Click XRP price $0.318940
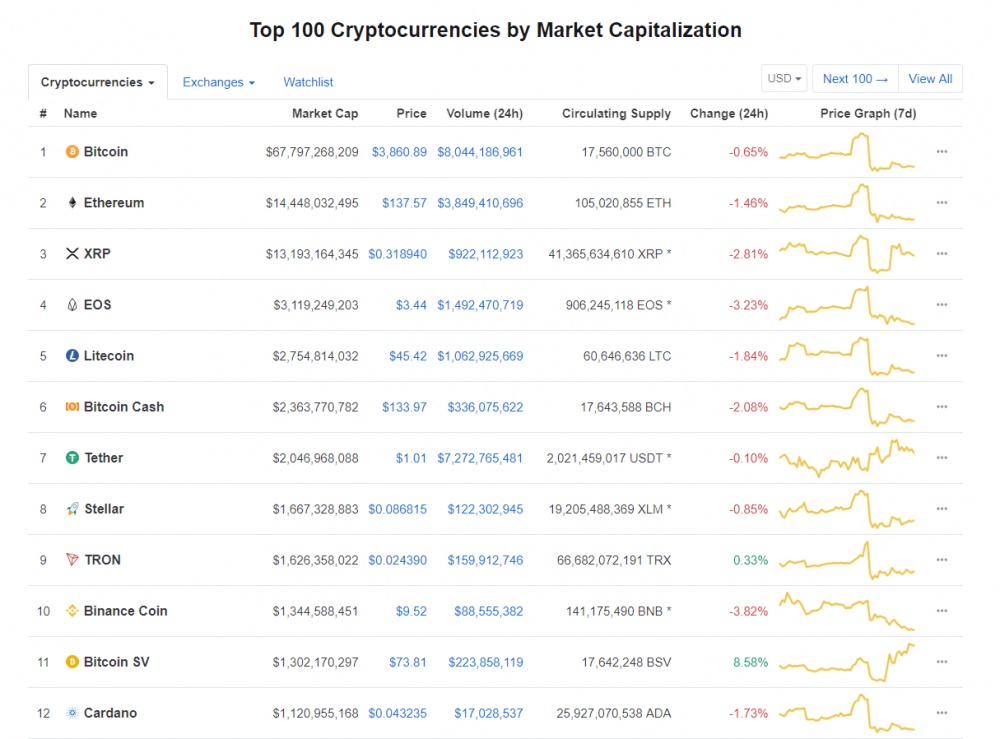The width and height of the screenshot is (1000, 739). point(397,254)
